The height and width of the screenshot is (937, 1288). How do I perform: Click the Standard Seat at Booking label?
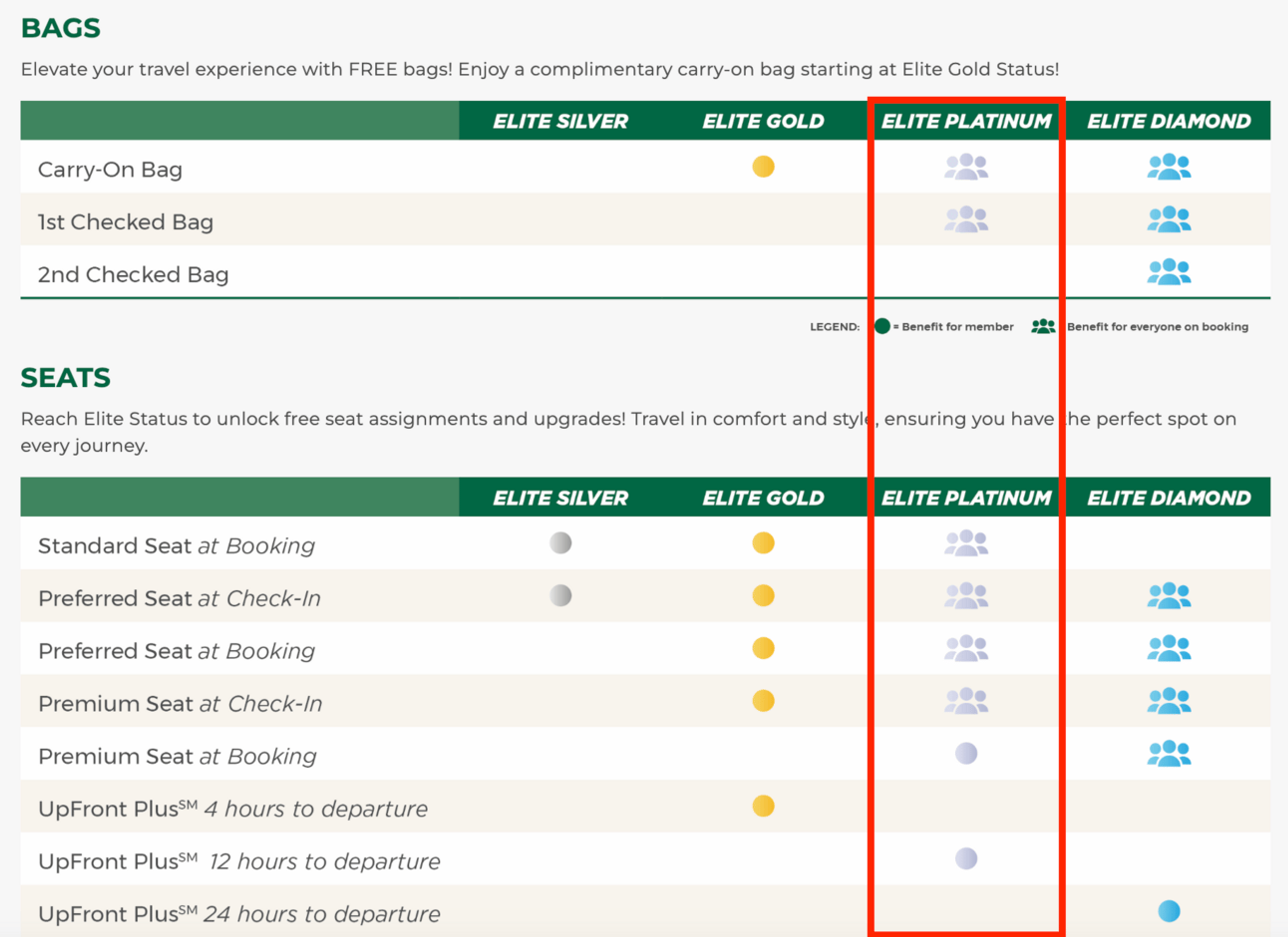(x=177, y=546)
